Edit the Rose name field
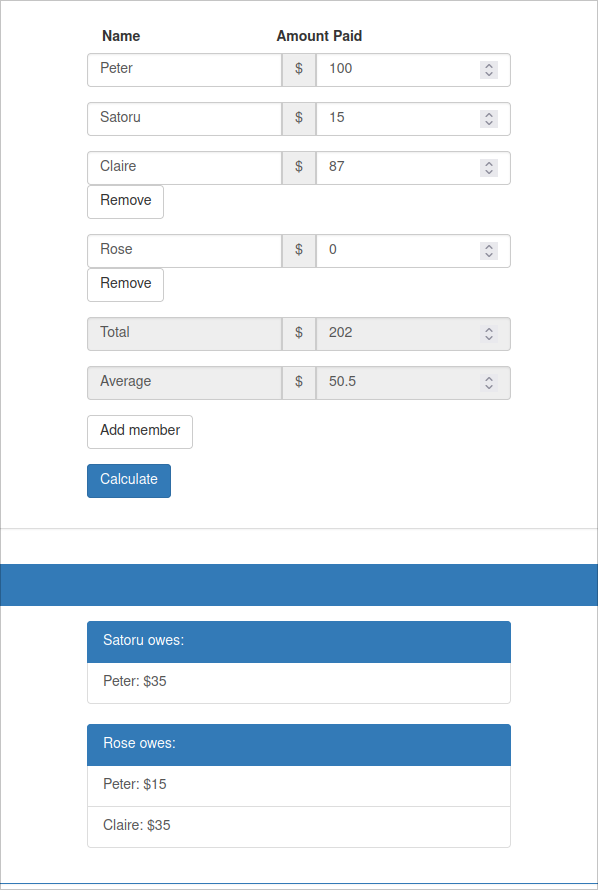The height and width of the screenshot is (890, 598). point(184,250)
